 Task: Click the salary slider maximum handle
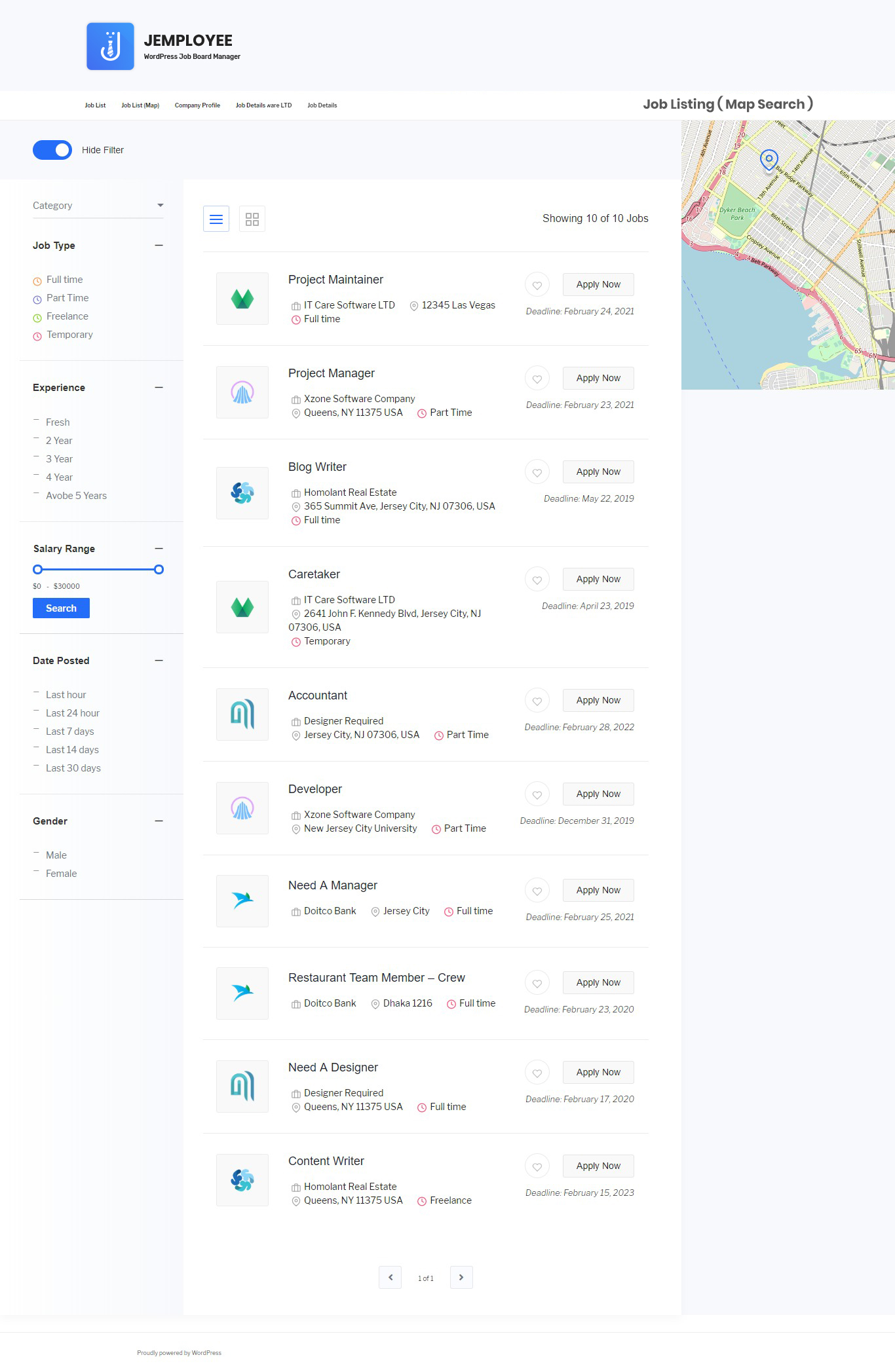tap(159, 570)
